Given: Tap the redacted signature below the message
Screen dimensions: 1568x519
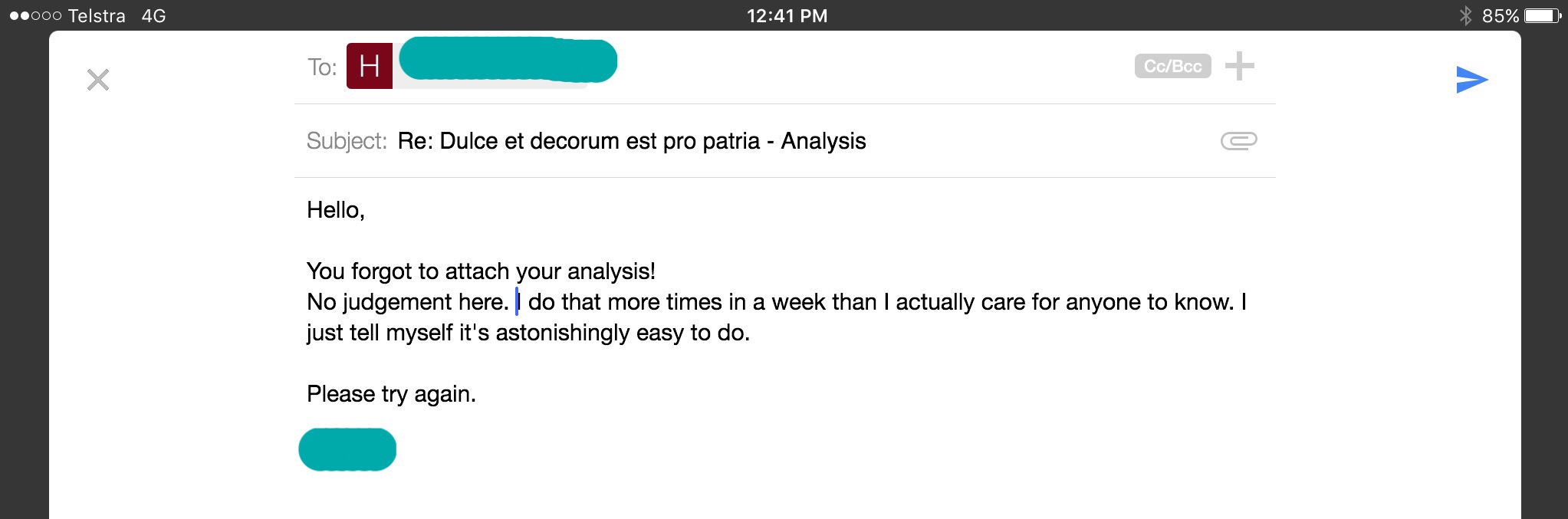Looking at the screenshot, I should pos(347,449).
